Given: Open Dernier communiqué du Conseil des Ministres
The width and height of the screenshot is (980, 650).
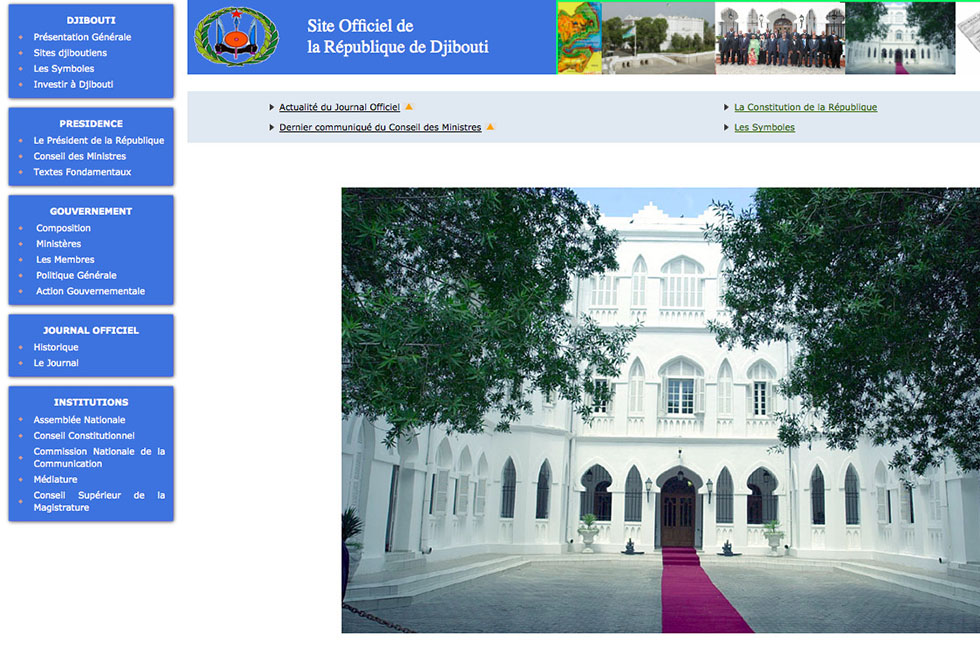Looking at the screenshot, I should pyautogui.click(x=380, y=127).
